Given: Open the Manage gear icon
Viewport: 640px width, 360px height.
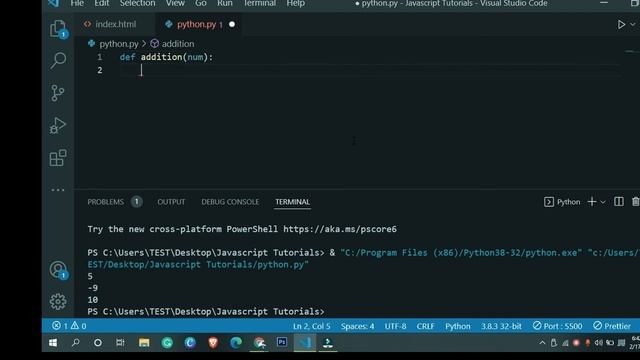Looking at the screenshot, I should 58,302.
